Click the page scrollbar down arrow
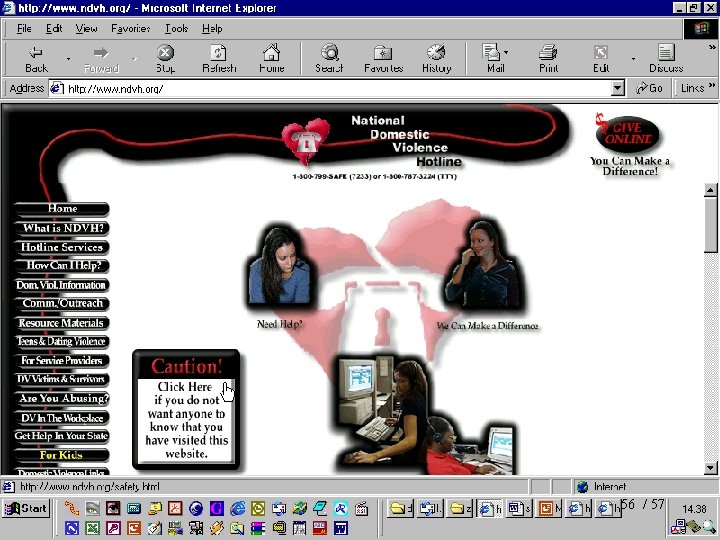720x540 pixels. coord(710,468)
